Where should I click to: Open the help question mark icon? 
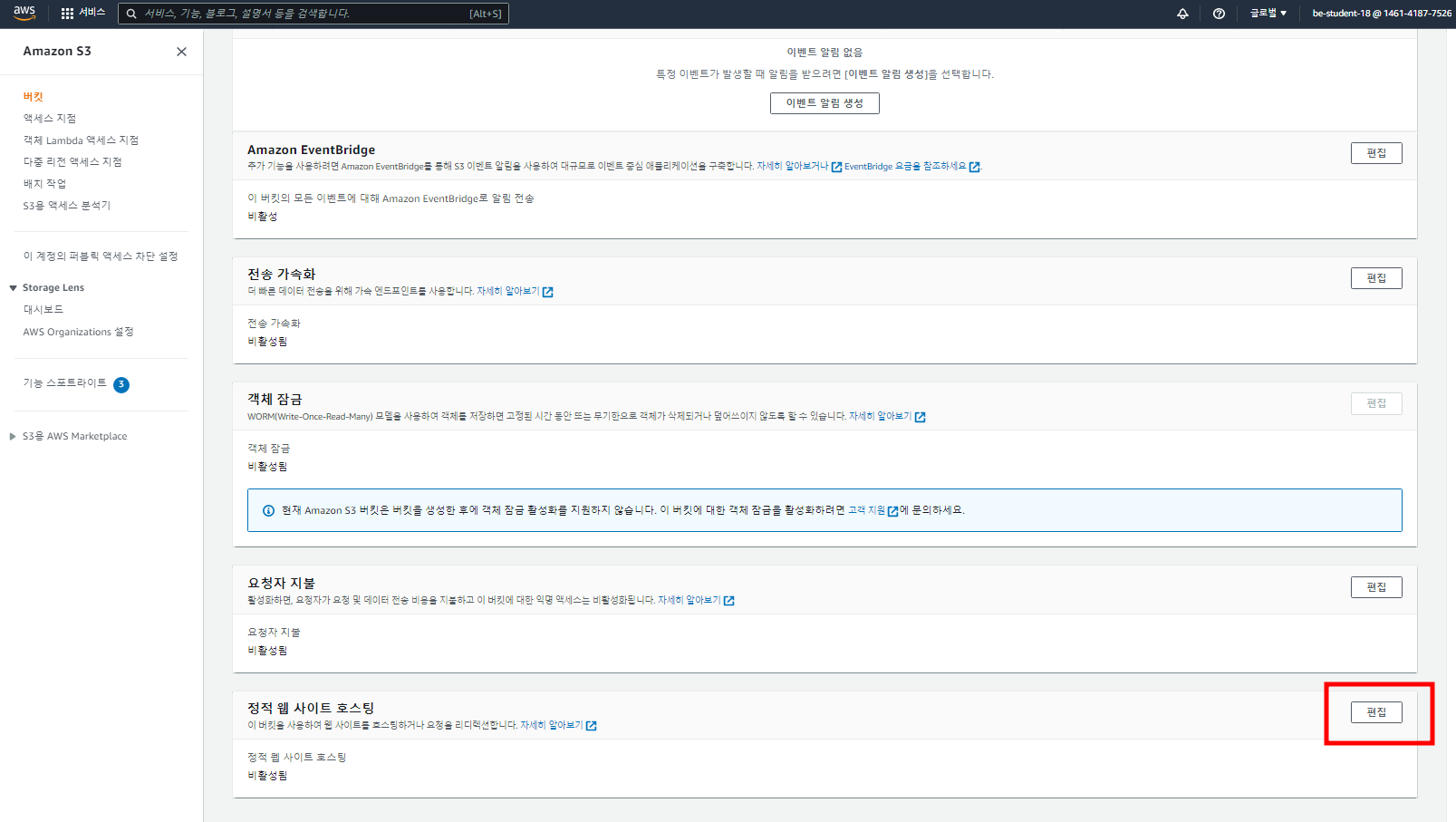click(x=1219, y=14)
